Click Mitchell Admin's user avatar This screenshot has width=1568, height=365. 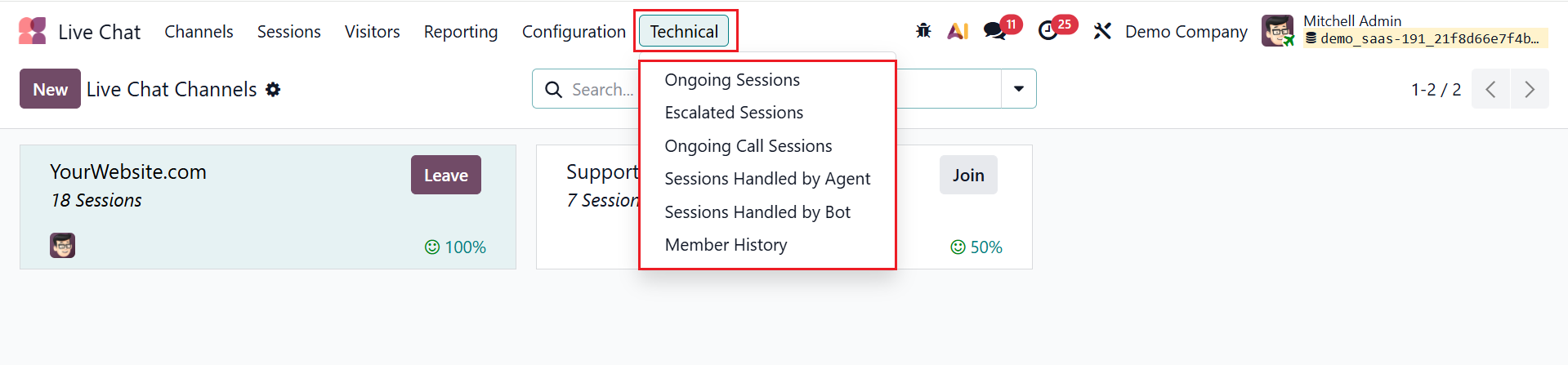[1277, 31]
